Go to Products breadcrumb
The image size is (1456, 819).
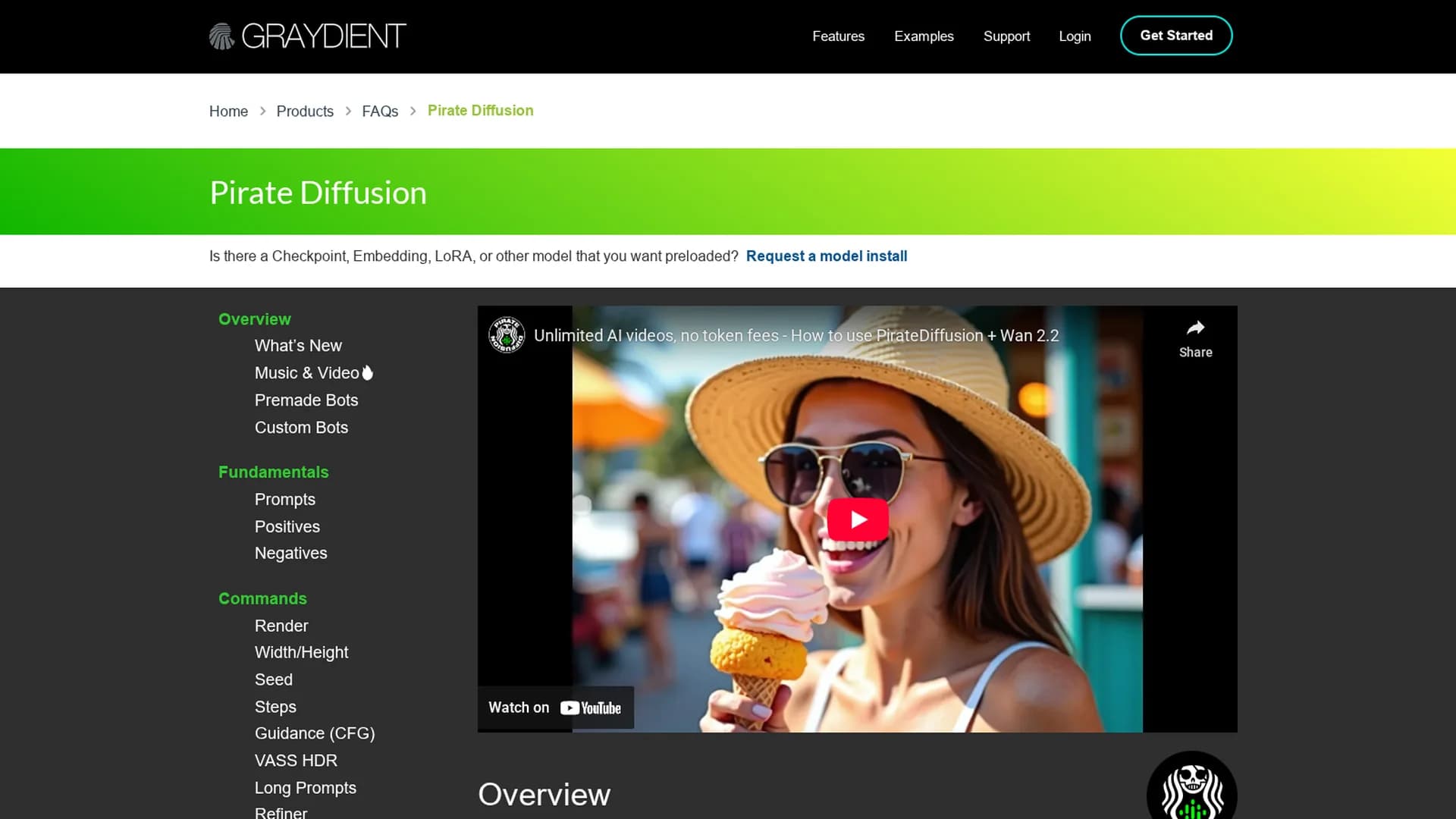(305, 111)
